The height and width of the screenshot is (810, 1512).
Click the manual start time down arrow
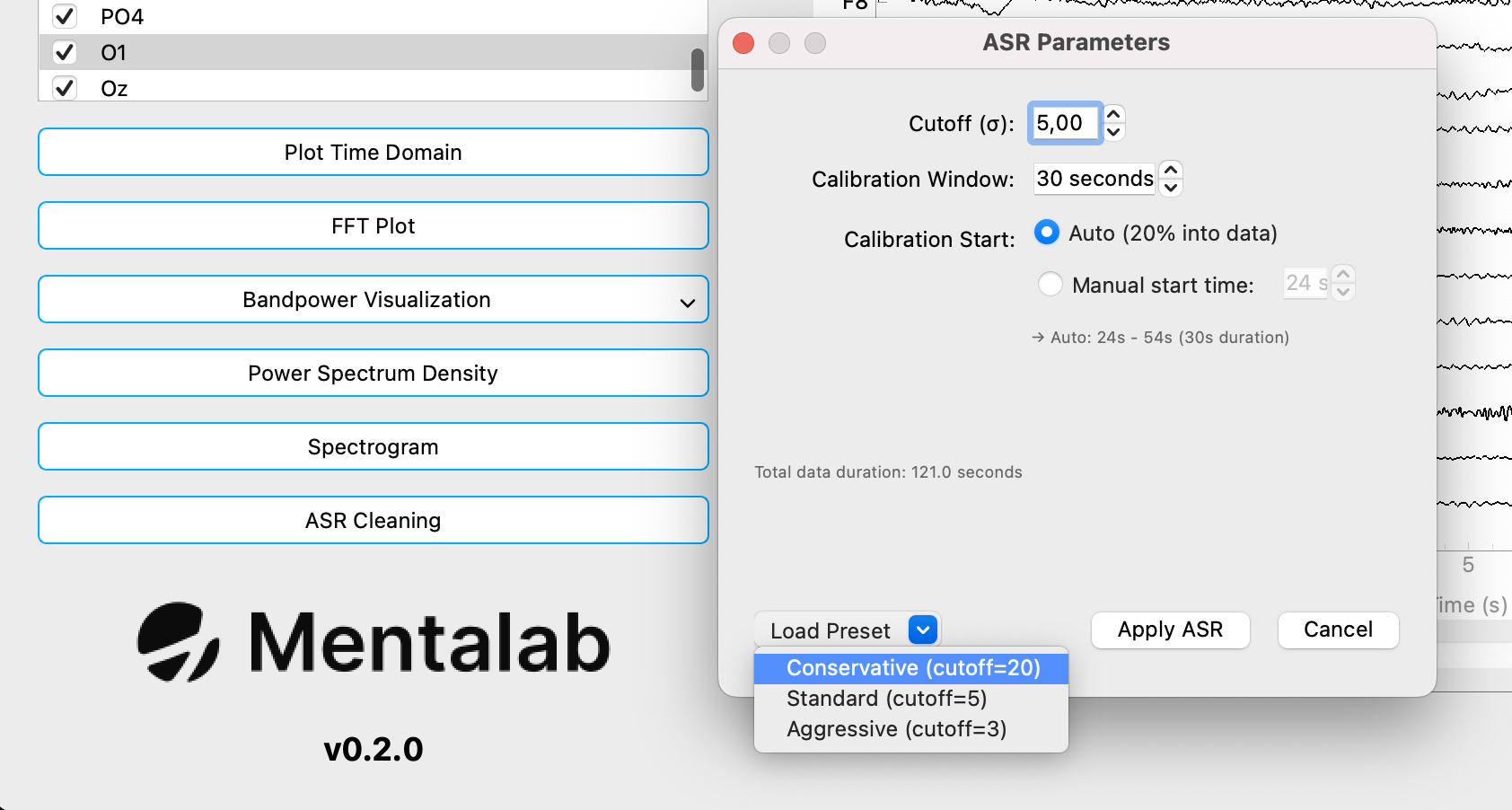tap(1343, 292)
